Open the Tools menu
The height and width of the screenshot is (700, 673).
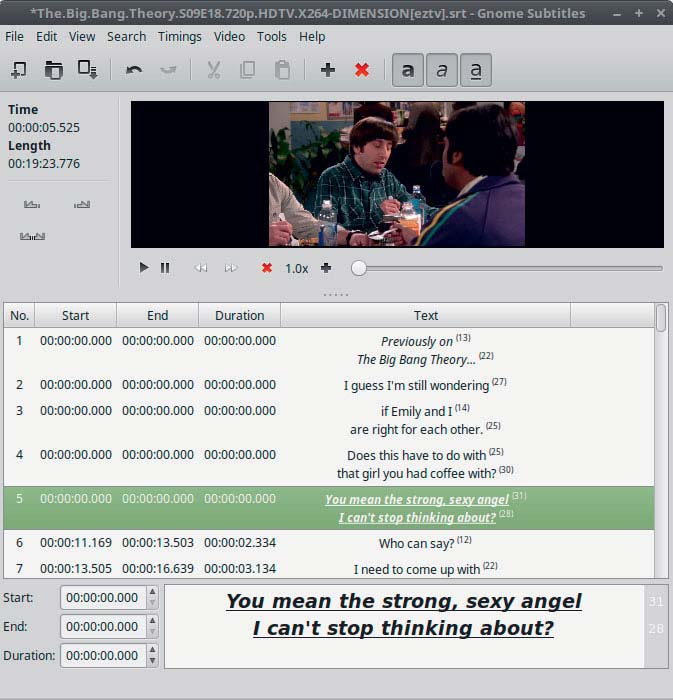[x=271, y=37]
